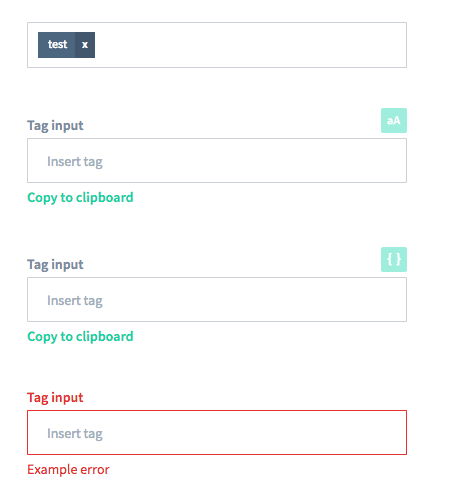The height and width of the screenshot is (496, 453).
Task: Toggle the aA case option icon
Action: pyautogui.click(x=394, y=120)
